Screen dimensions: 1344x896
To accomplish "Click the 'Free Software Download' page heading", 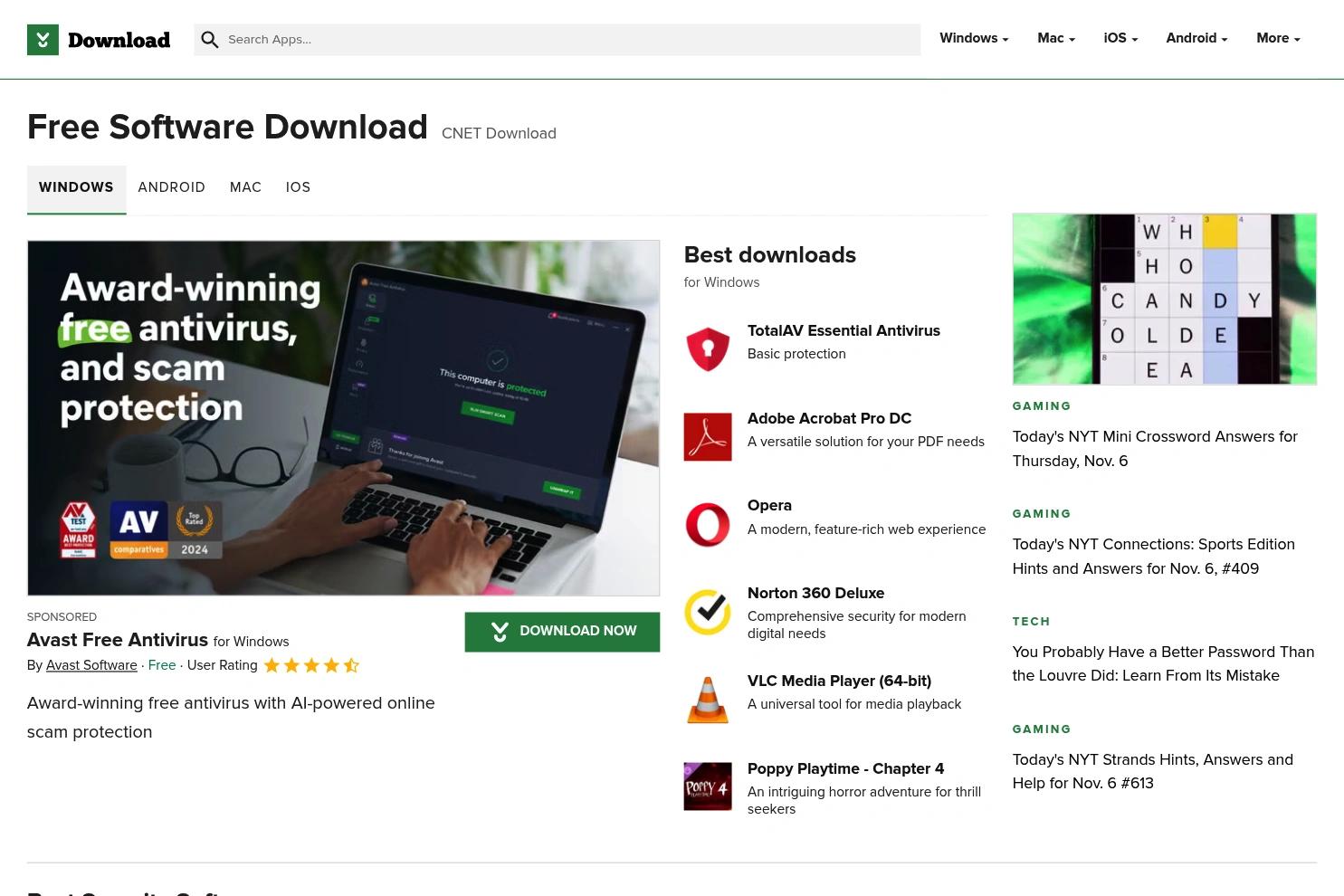I will coord(227,128).
